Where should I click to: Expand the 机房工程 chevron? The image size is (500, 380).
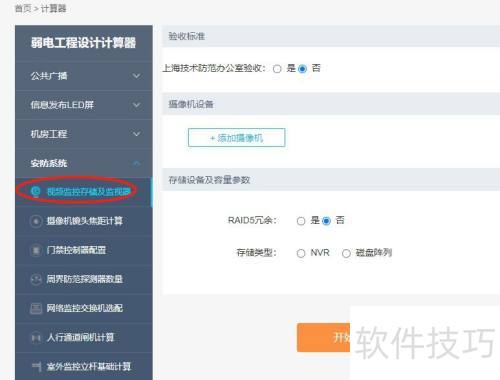136,134
